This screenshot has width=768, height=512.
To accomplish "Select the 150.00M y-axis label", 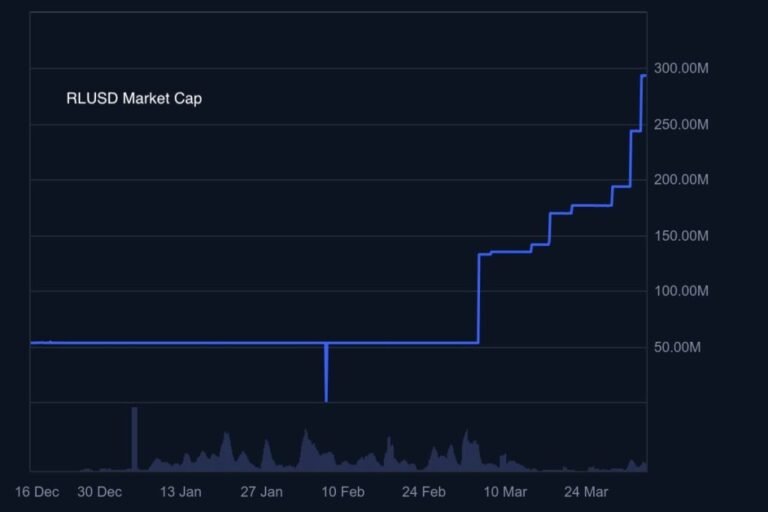I will tap(681, 236).
